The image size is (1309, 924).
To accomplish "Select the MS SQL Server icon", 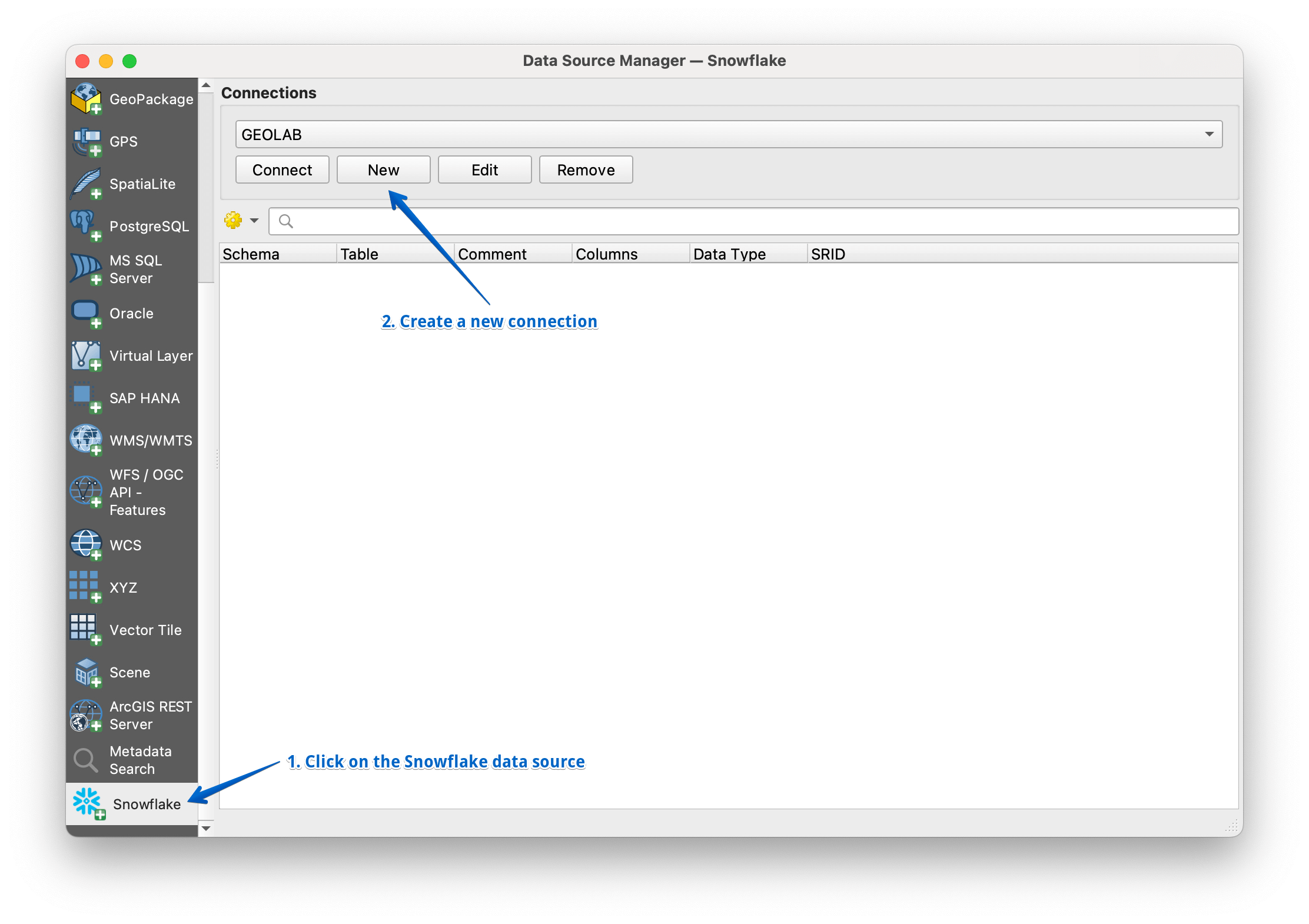I will tap(86, 269).
